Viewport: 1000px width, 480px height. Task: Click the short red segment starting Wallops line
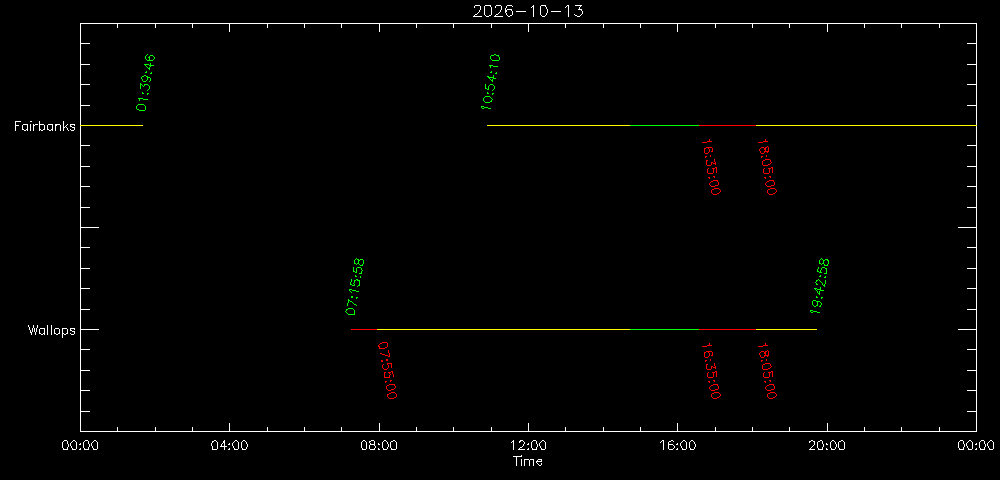[364, 330]
